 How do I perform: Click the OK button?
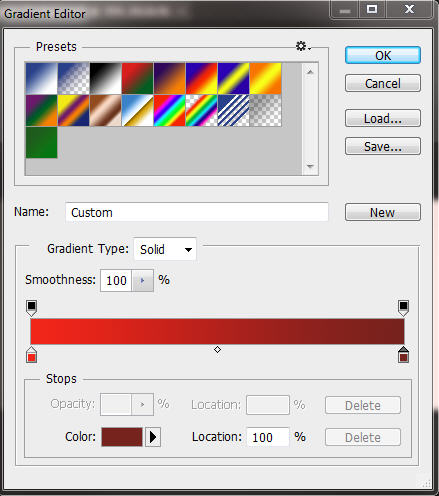coord(383,55)
